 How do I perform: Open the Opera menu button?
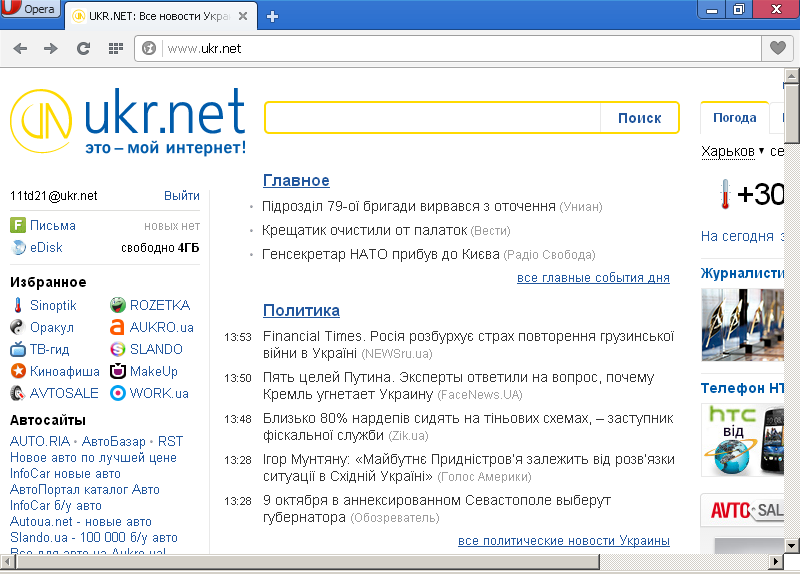[x=31, y=9]
